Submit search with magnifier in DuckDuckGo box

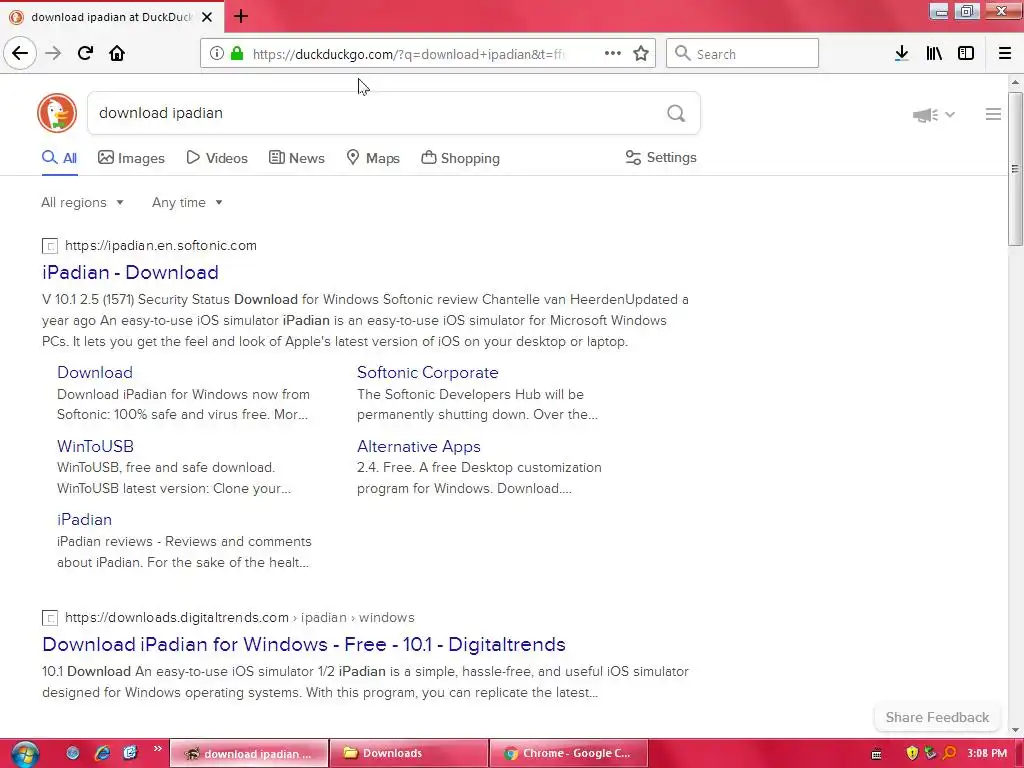tap(676, 114)
